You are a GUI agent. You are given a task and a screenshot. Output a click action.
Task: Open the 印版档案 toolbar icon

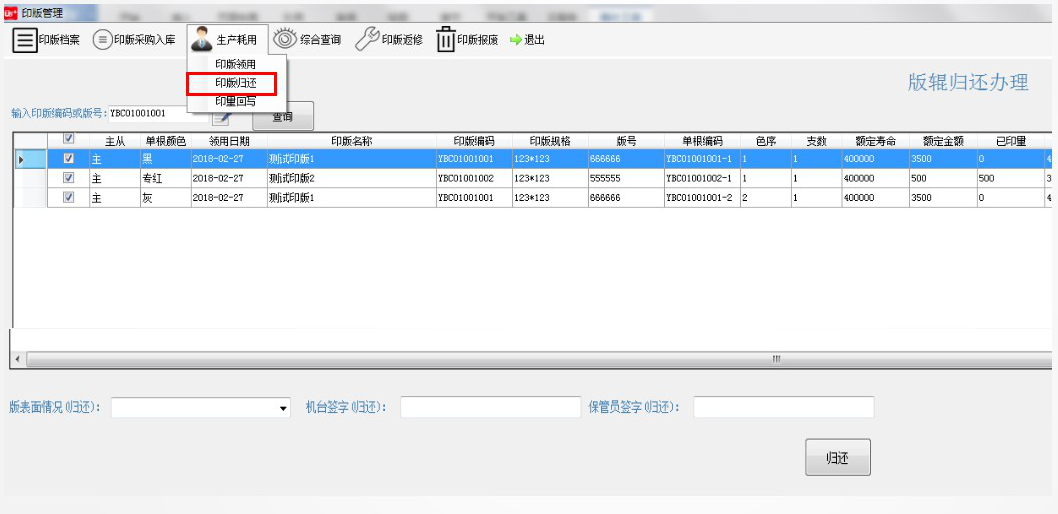click(24, 40)
